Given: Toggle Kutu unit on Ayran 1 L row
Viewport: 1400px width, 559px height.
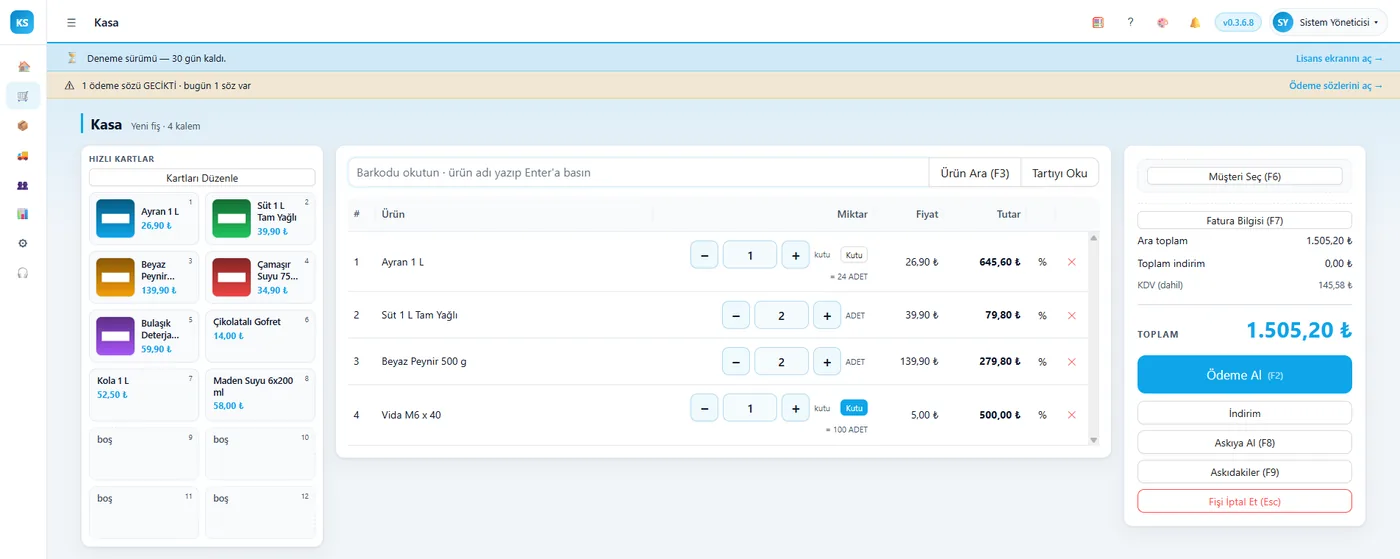Looking at the screenshot, I should tap(854, 255).
